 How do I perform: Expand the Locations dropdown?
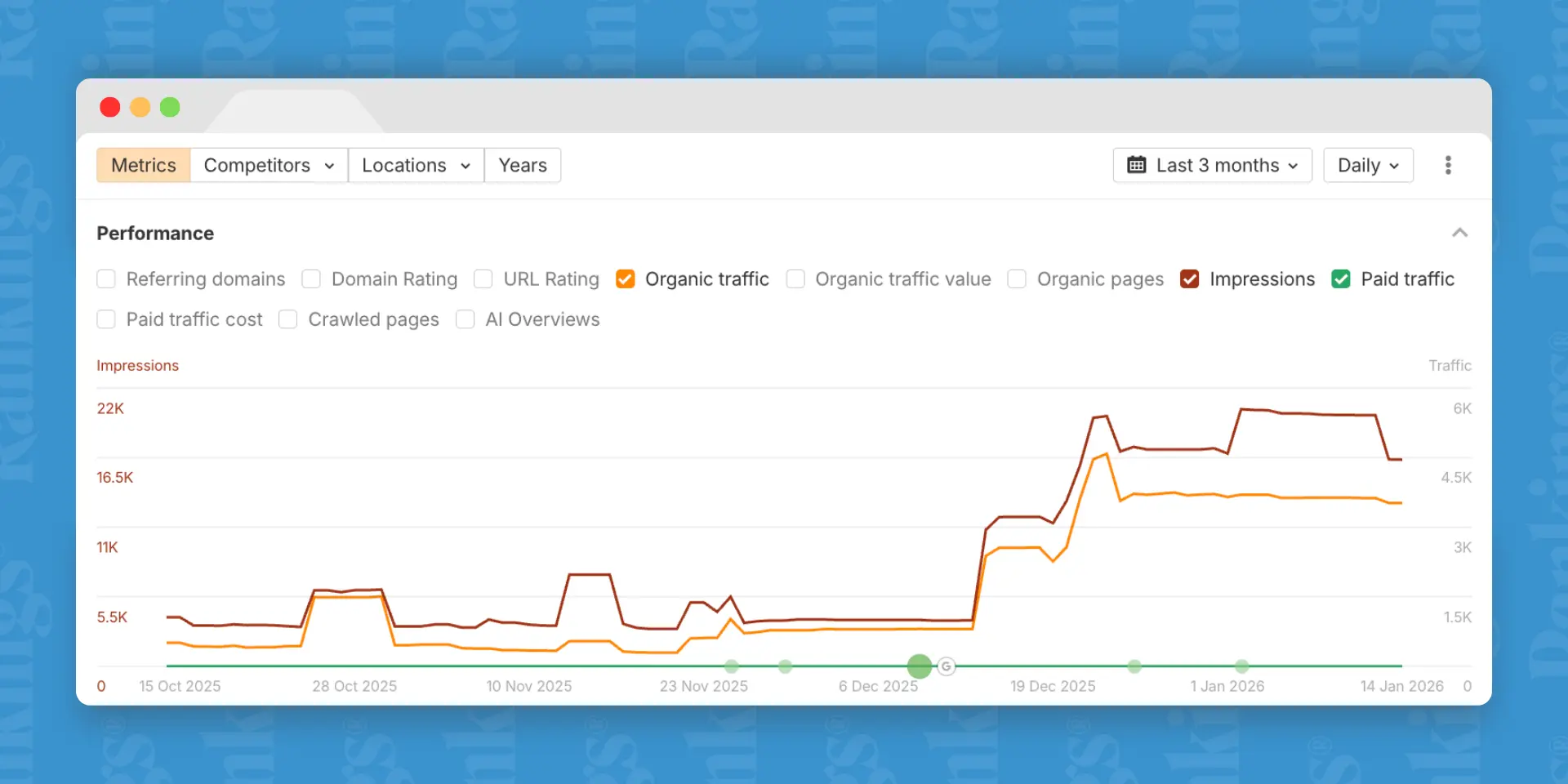click(416, 165)
